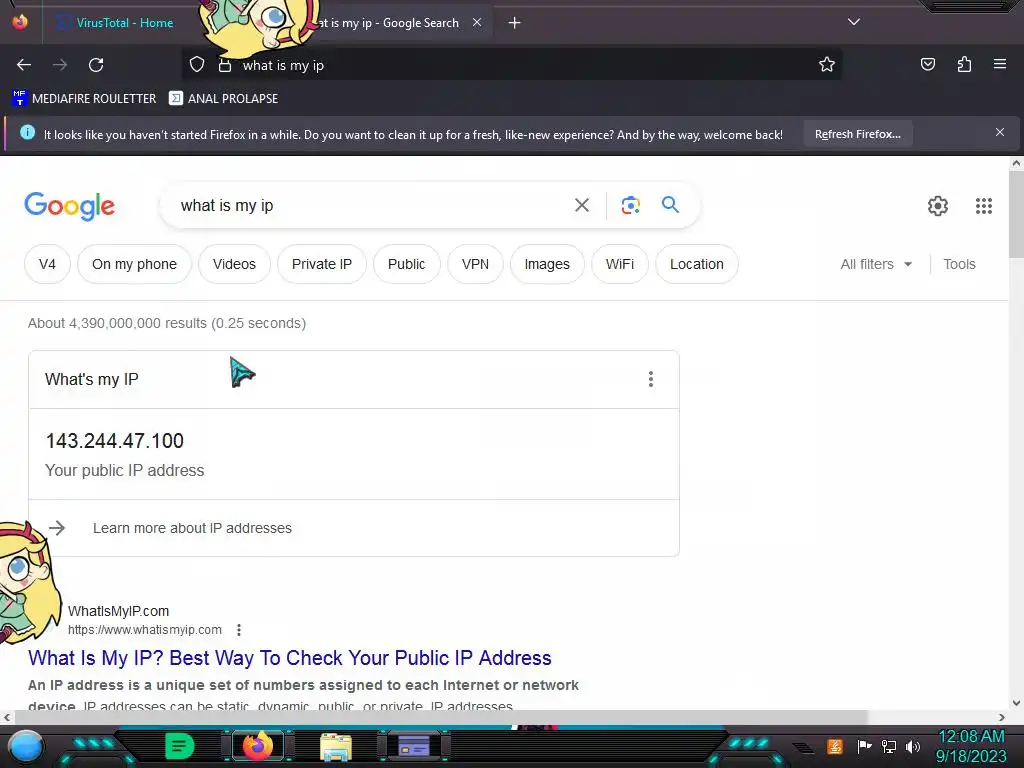Open the ANAL PROLAPSE bookmark

pyautogui.click(x=223, y=99)
